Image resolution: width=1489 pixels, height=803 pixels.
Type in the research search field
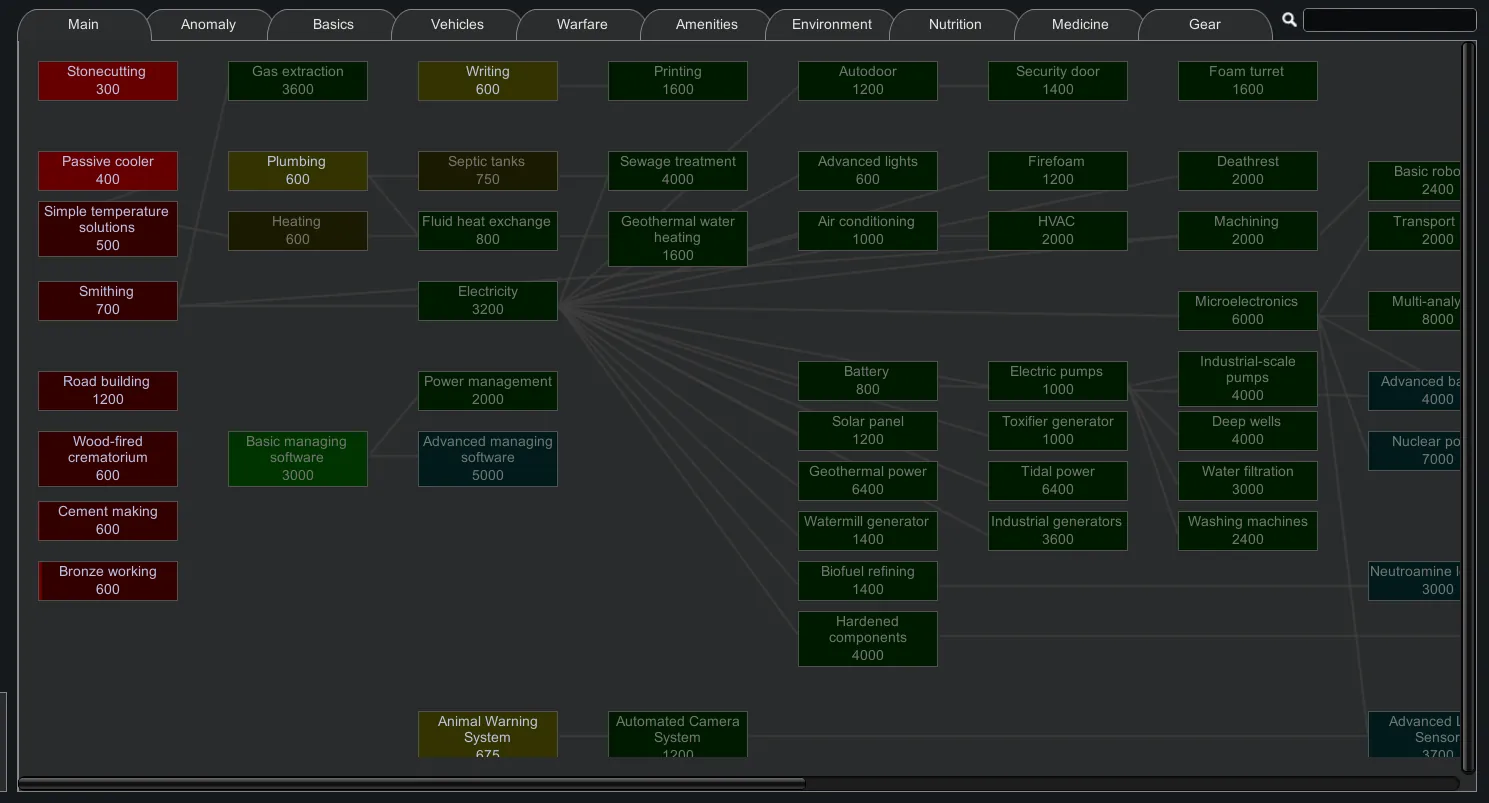click(1389, 20)
